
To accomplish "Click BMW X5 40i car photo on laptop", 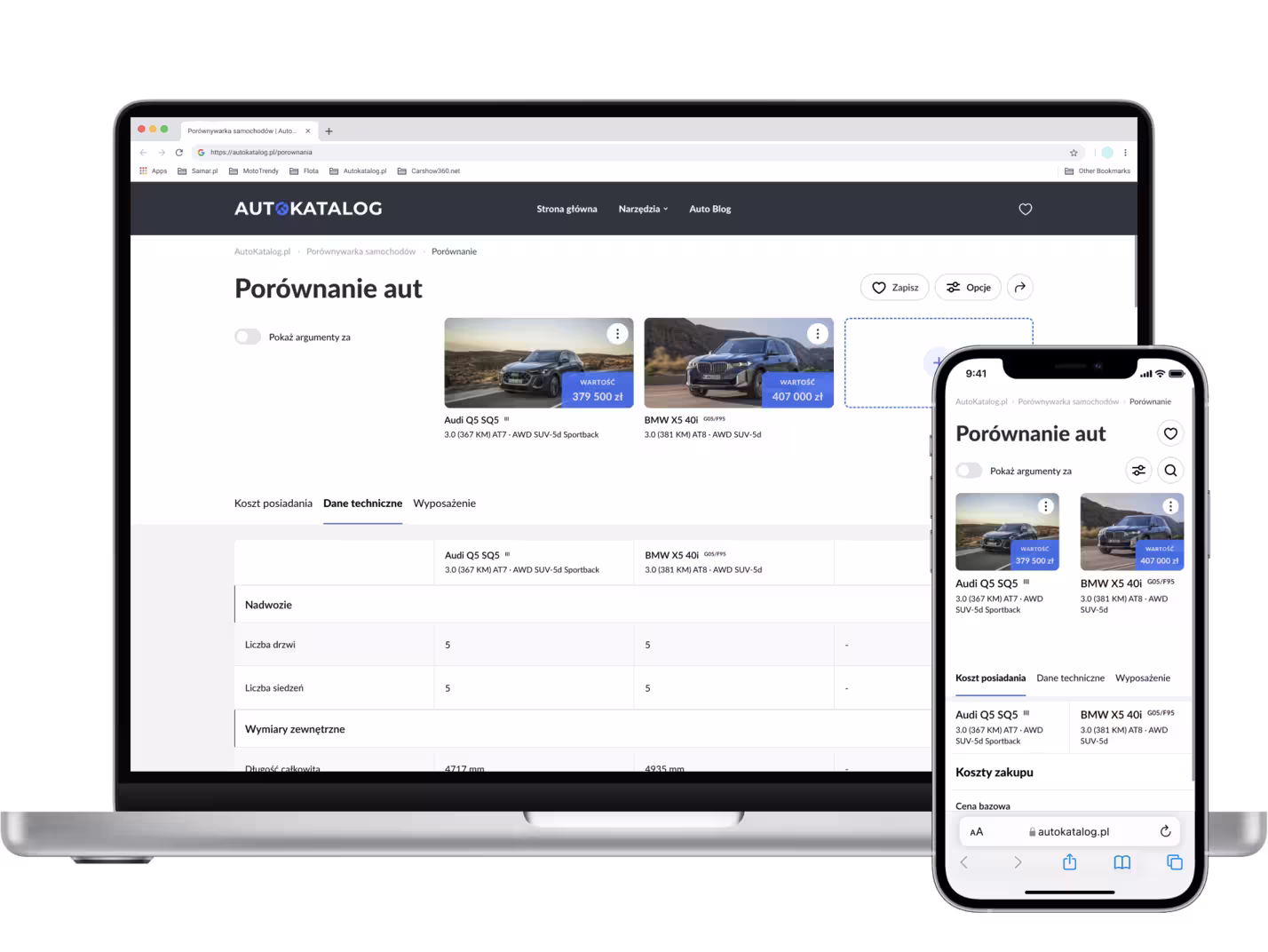I will [739, 362].
